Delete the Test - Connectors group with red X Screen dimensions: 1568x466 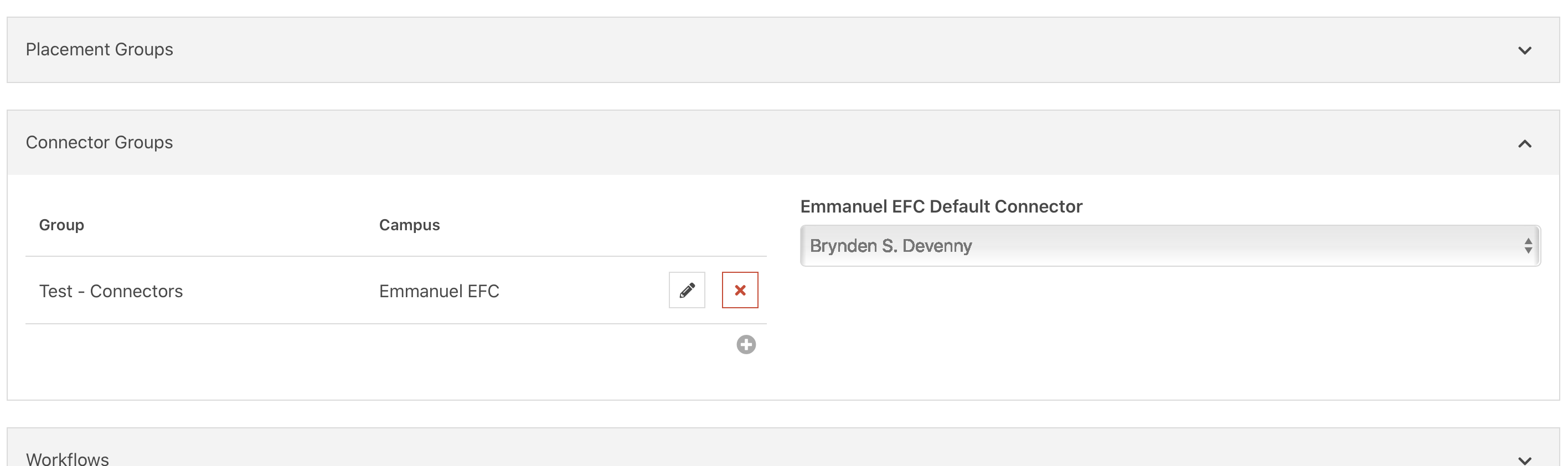coord(740,290)
